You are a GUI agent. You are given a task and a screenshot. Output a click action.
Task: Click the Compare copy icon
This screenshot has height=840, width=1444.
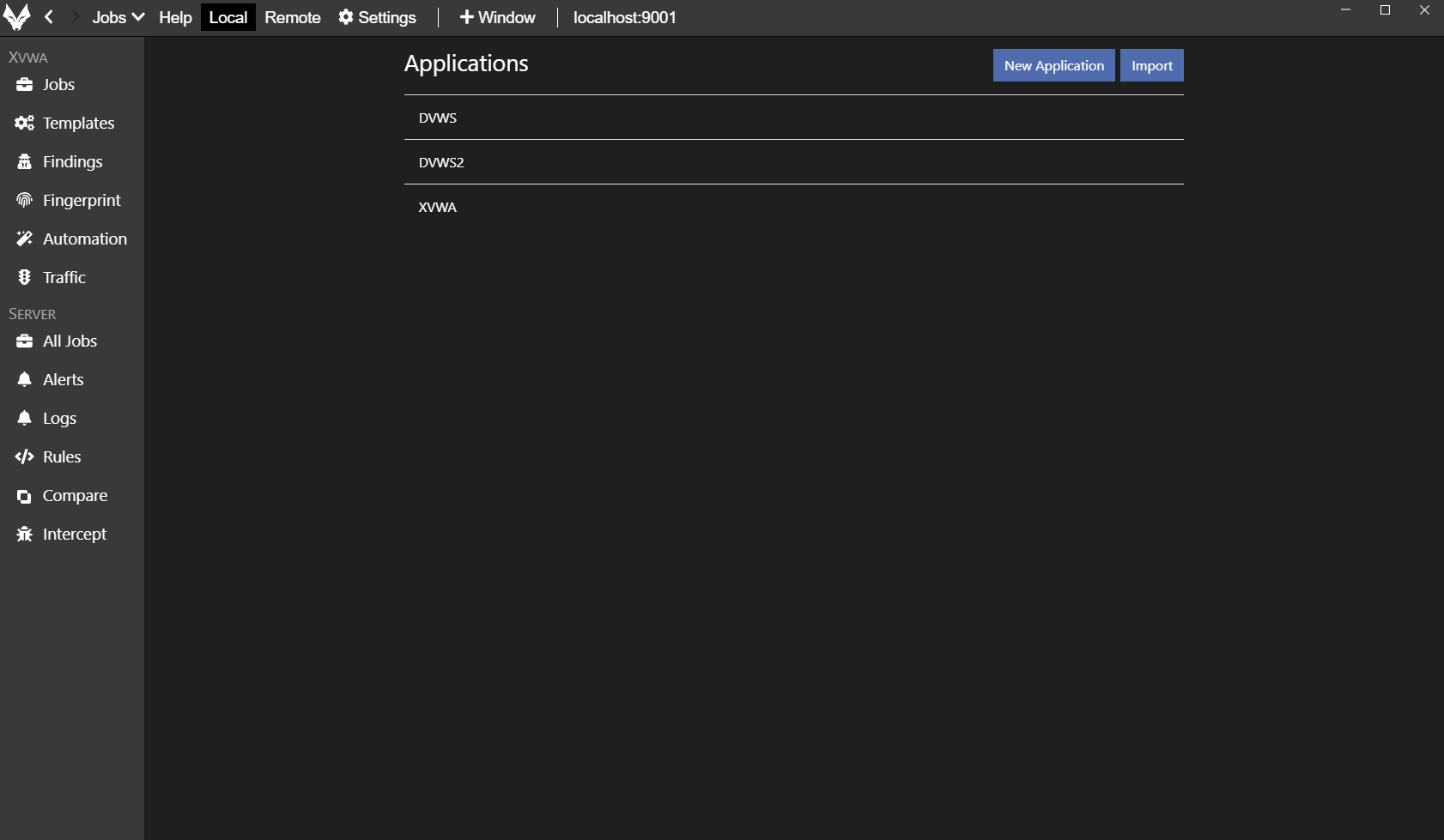point(24,496)
